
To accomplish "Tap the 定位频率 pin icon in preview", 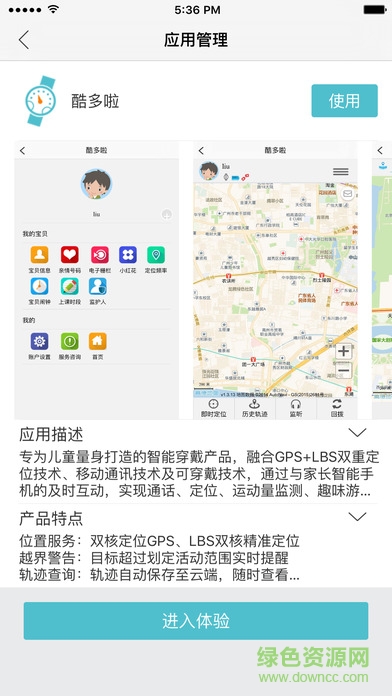I will point(156,255).
